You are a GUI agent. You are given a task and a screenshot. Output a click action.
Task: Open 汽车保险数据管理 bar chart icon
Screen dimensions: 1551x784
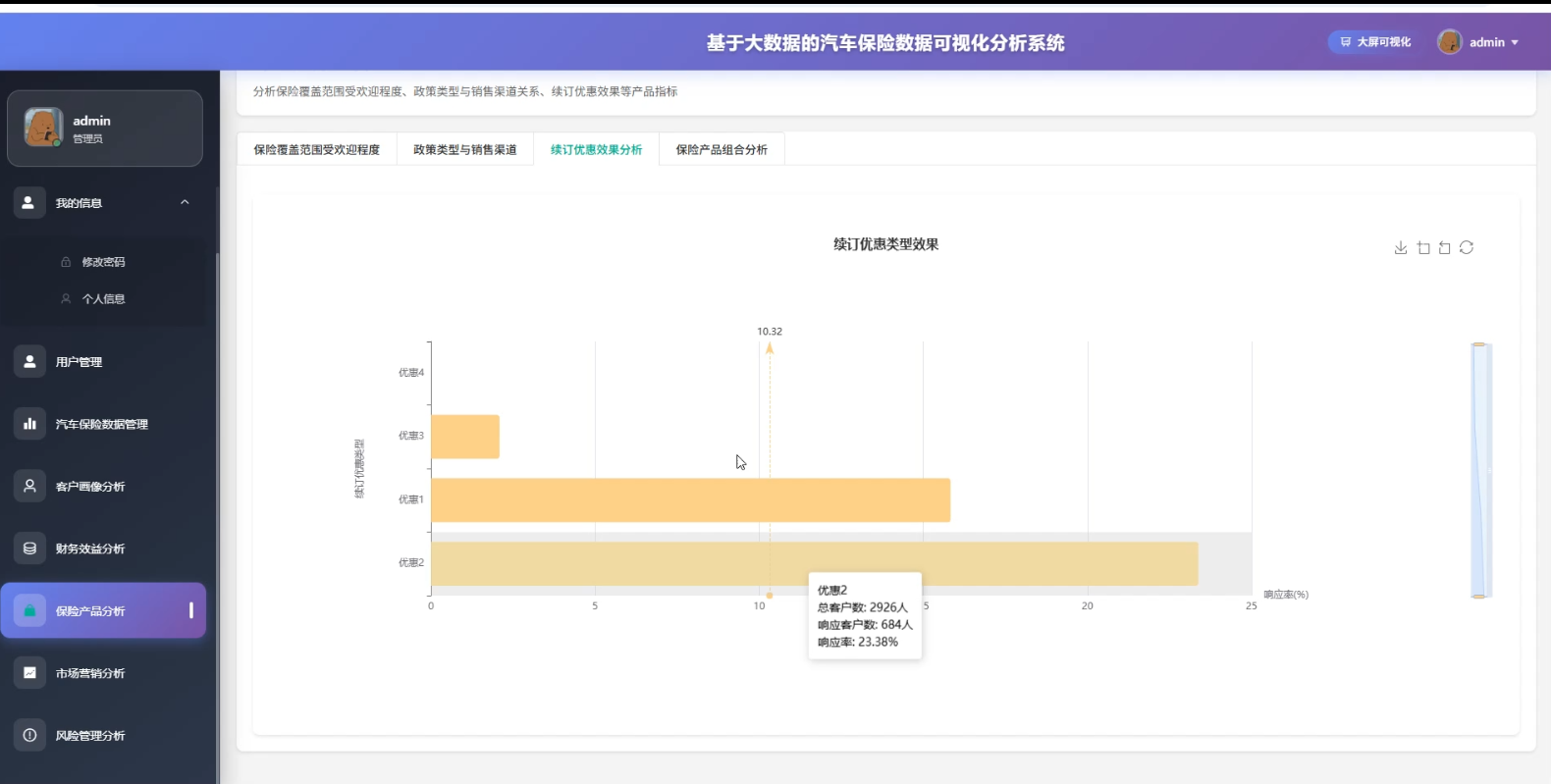pyautogui.click(x=29, y=424)
